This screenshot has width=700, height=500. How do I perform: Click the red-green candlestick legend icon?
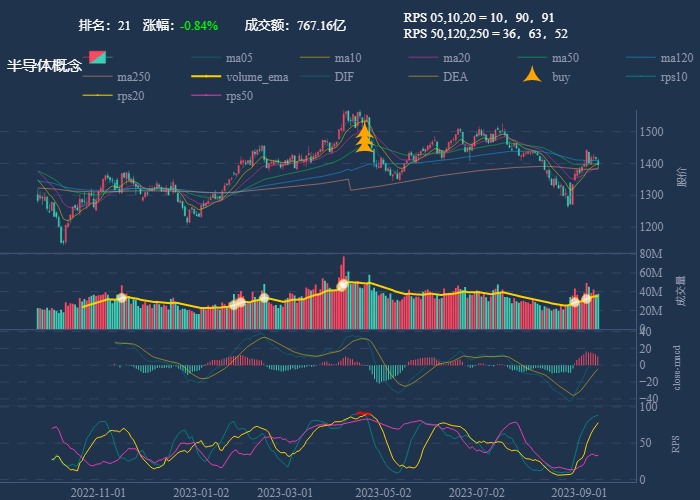pyautogui.click(x=97, y=58)
